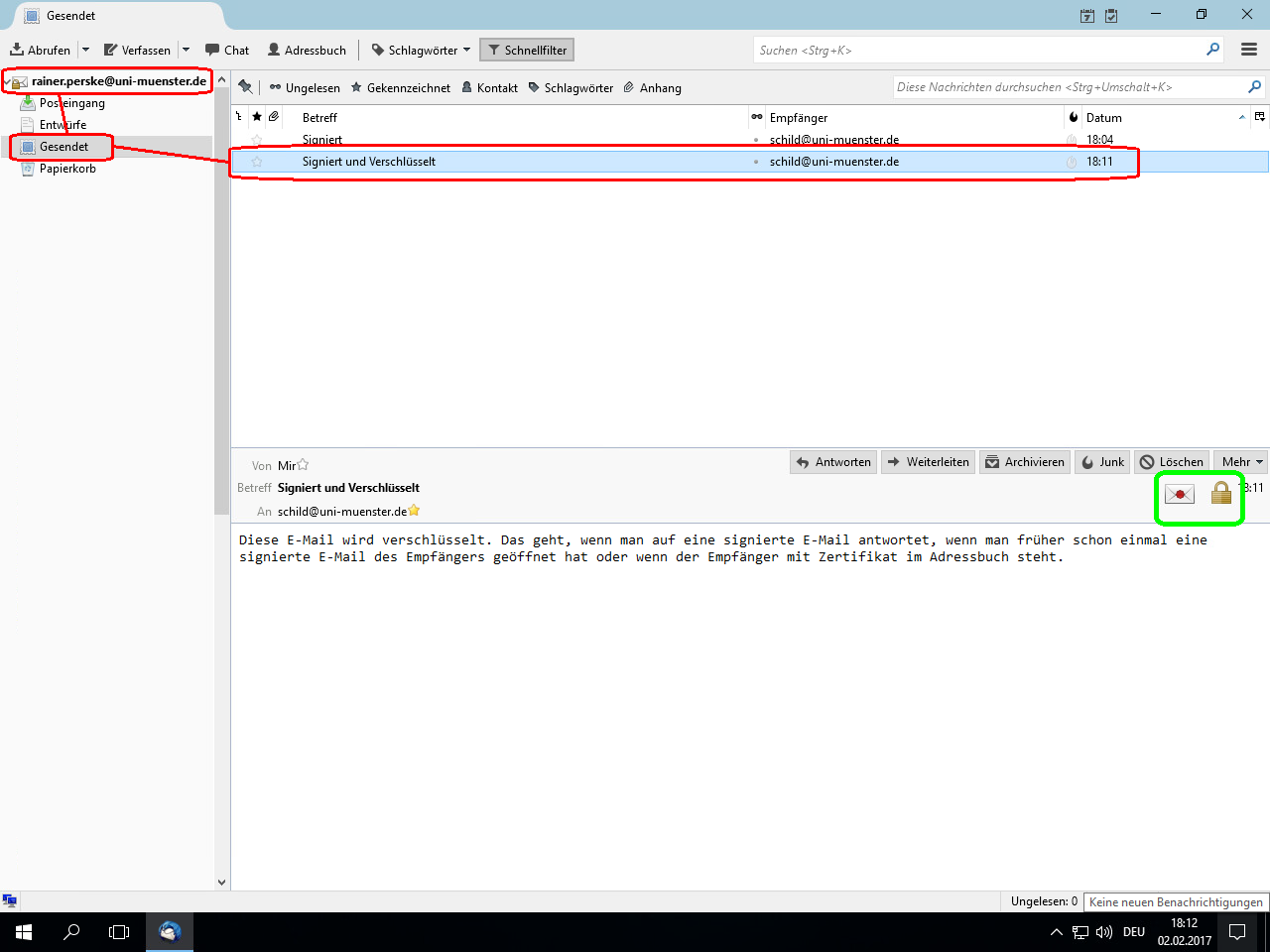Screen dimensions: 1270x952
Task: Open the Thunderbird hamburger menu
Action: click(1249, 50)
